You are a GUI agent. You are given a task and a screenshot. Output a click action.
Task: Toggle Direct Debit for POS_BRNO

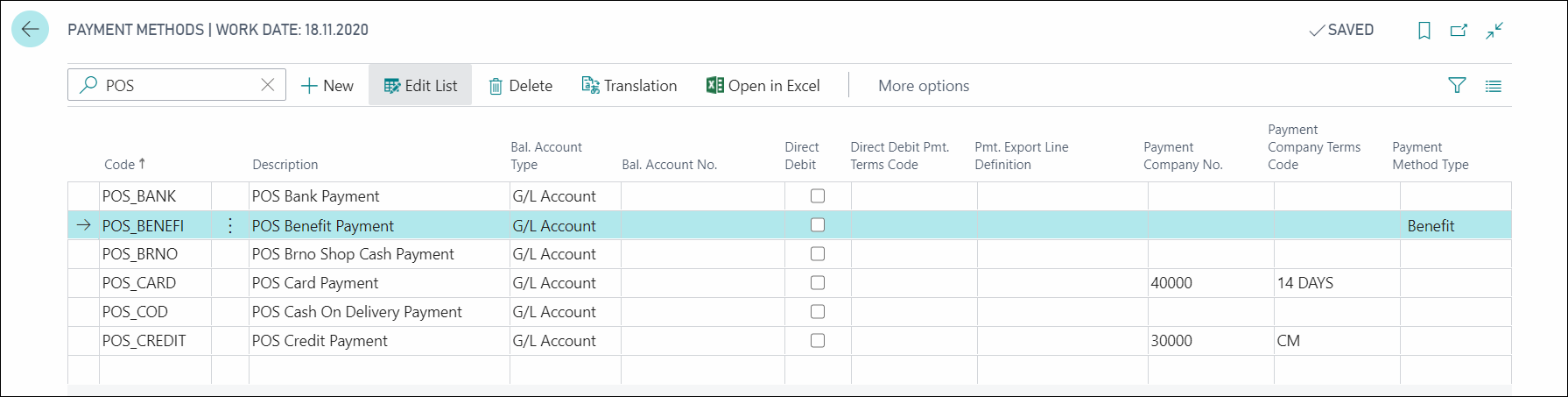(818, 254)
